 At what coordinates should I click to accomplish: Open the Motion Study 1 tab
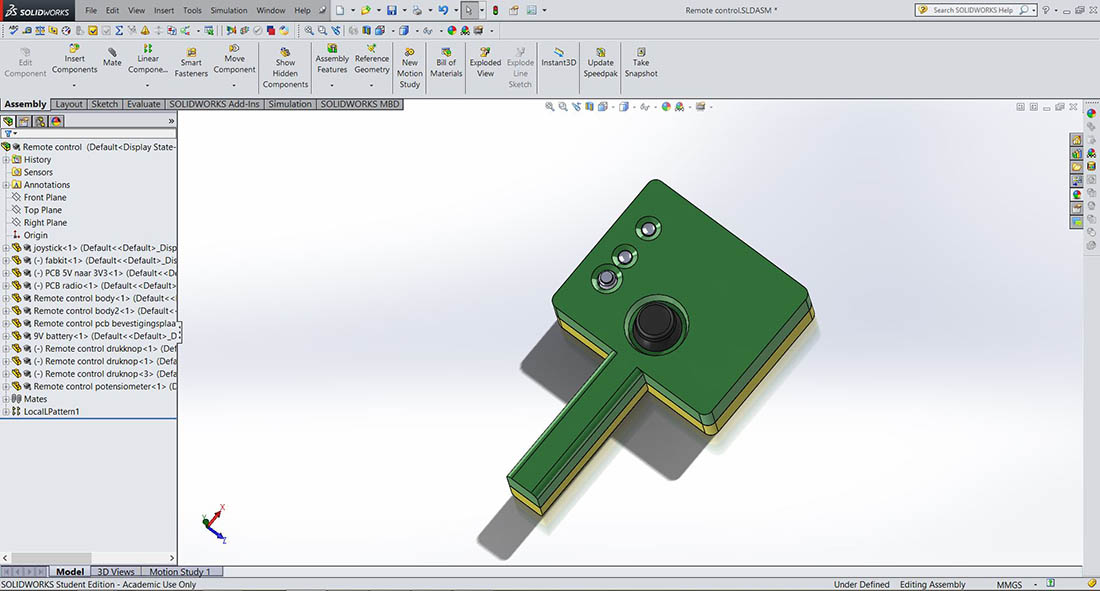[180, 571]
